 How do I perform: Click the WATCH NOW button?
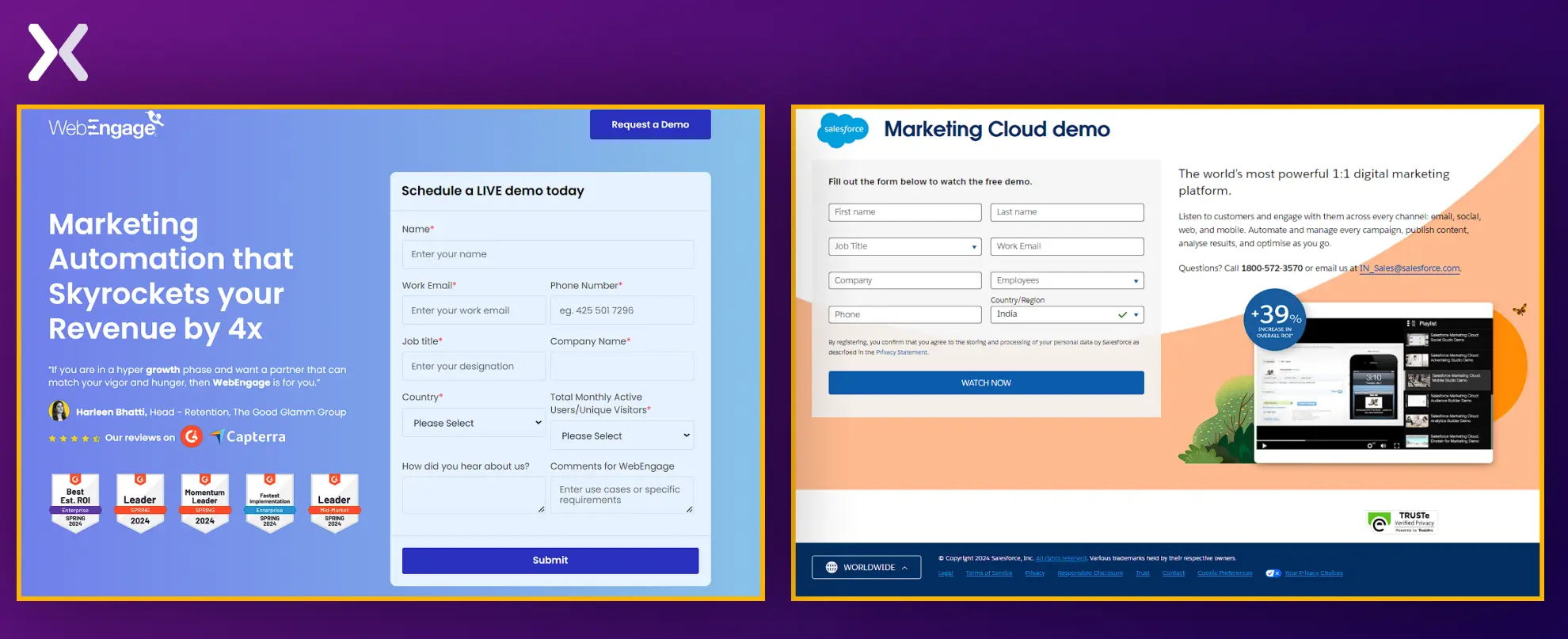click(986, 382)
